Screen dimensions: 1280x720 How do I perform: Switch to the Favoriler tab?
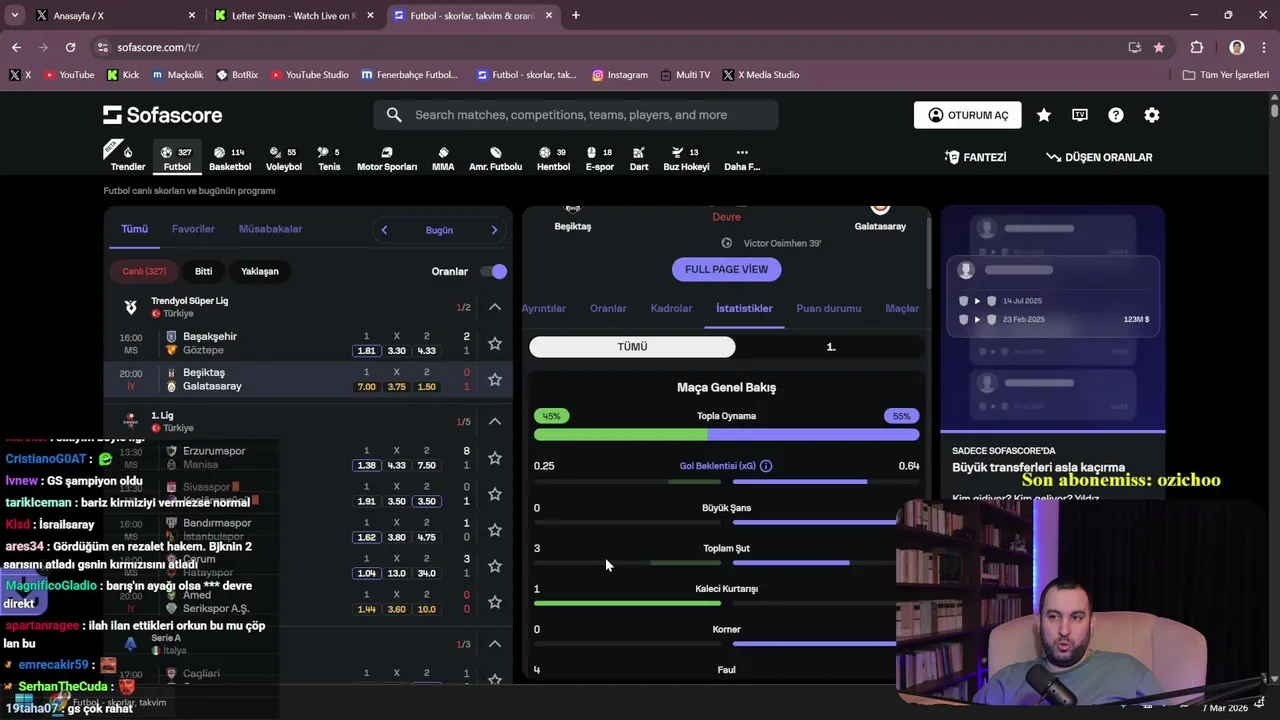pyautogui.click(x=193, y=229)
